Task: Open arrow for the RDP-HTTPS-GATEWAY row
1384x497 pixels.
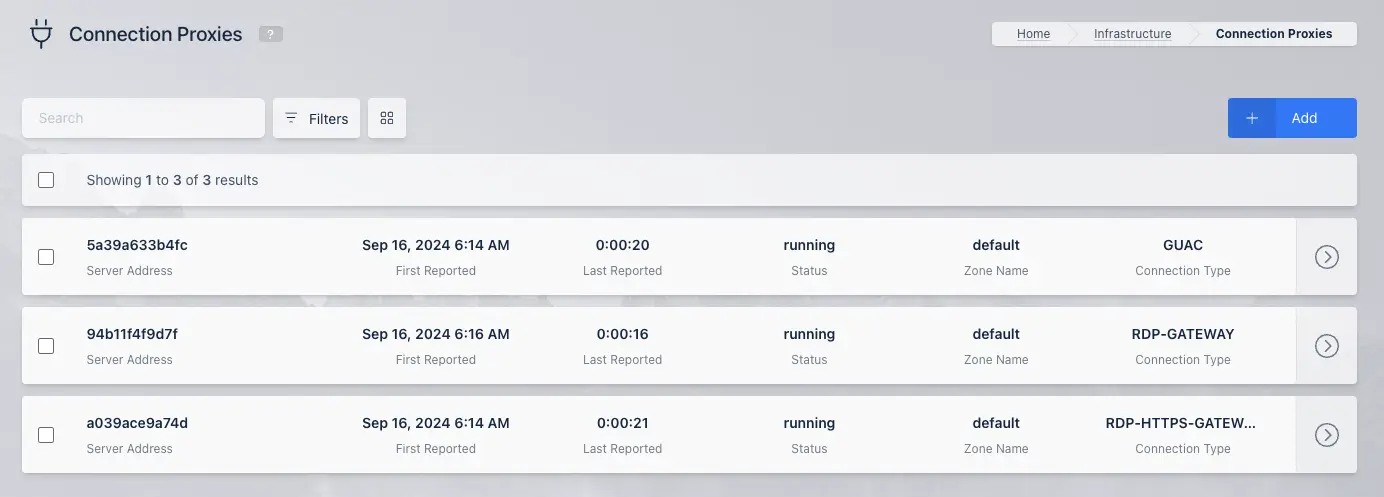Action: click(x=1326, y=435)
